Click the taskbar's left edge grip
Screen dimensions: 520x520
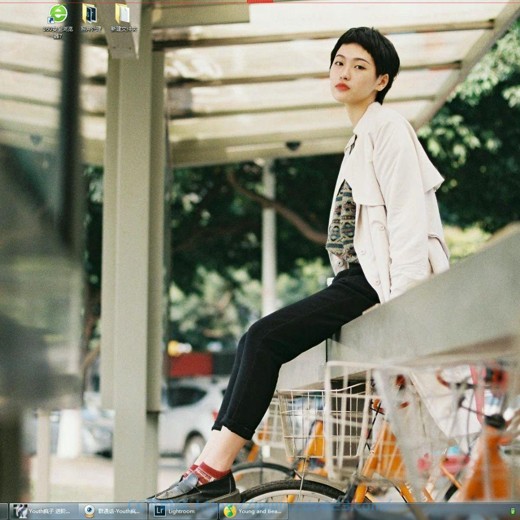3,511
